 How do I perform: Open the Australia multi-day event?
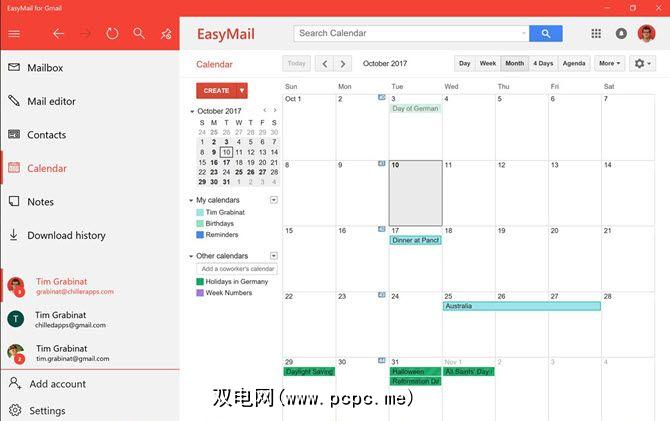coord(522,306)
